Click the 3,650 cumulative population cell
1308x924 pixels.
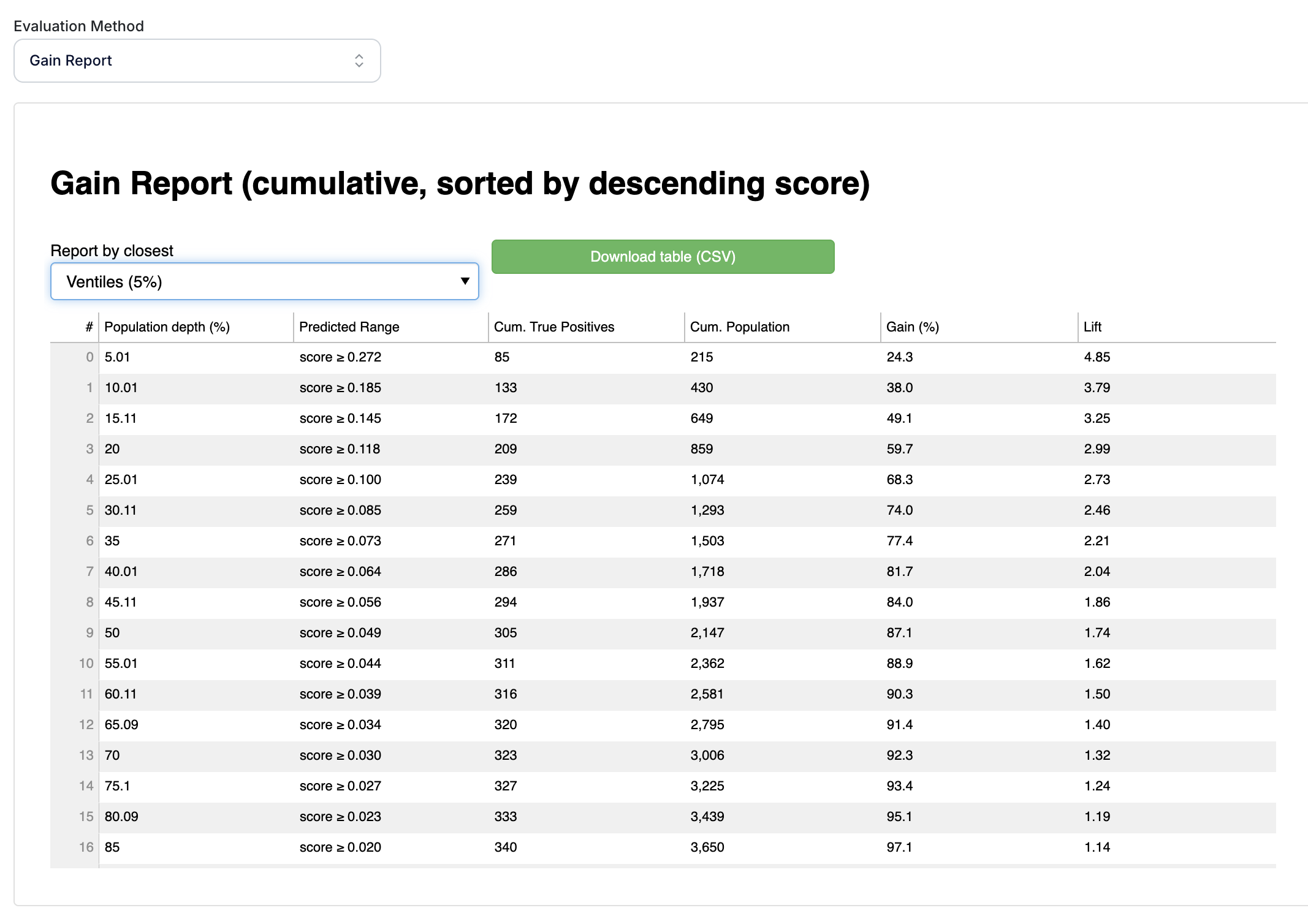(707, 847)
